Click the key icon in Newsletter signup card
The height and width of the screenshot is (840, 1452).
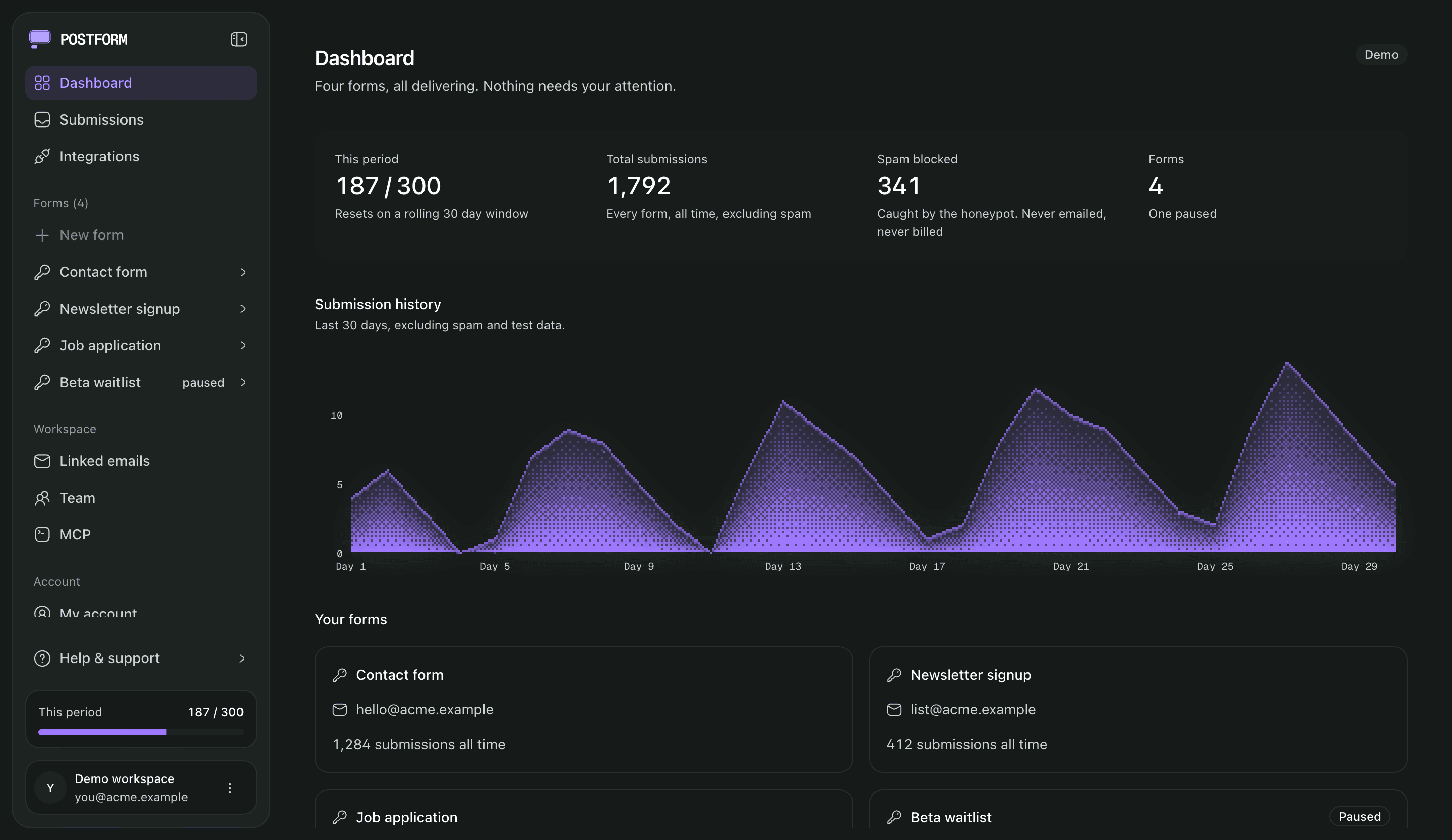click(894, 675)
